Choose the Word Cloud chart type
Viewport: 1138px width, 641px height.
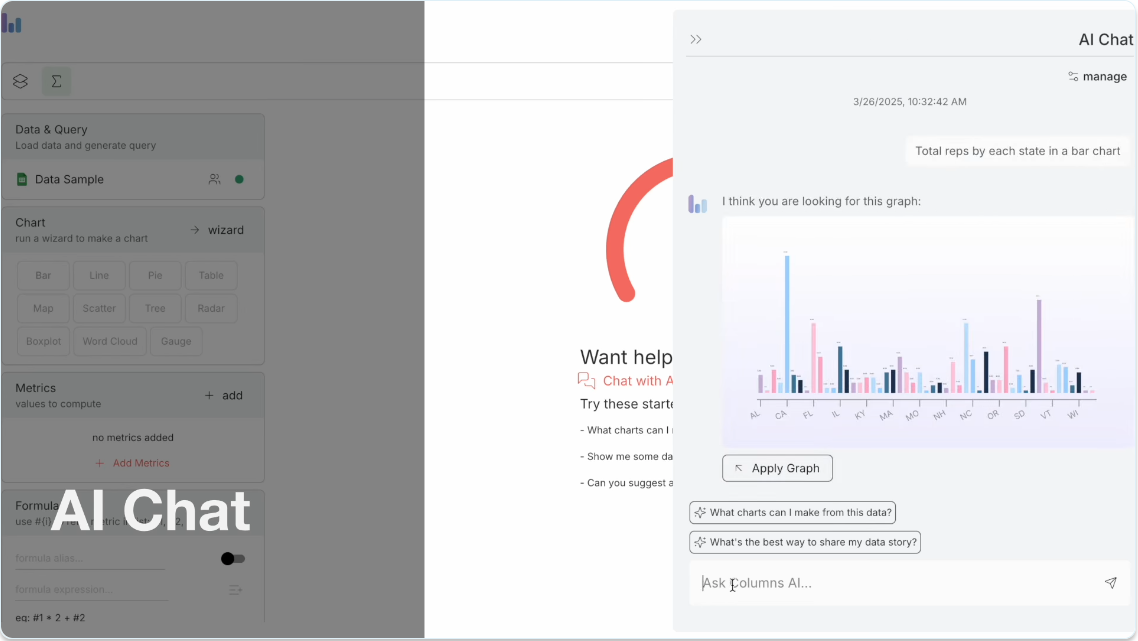(110, 341)
